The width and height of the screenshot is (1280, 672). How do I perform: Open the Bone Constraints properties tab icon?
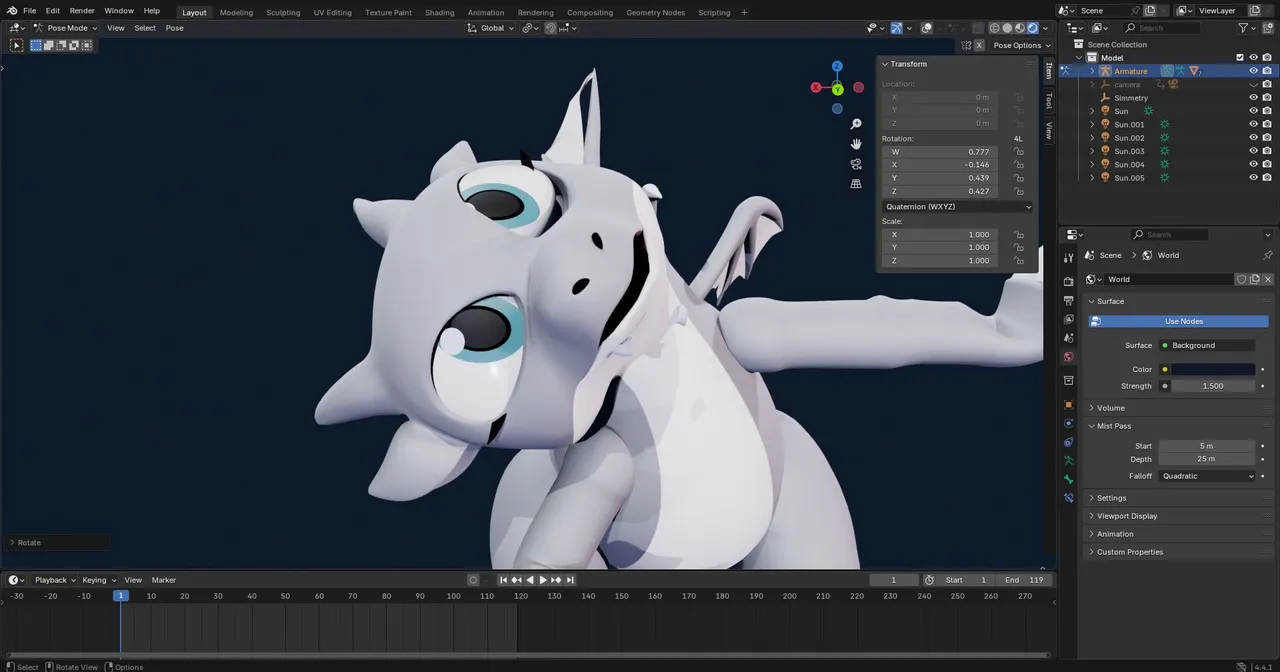(x=1068, y=497)
